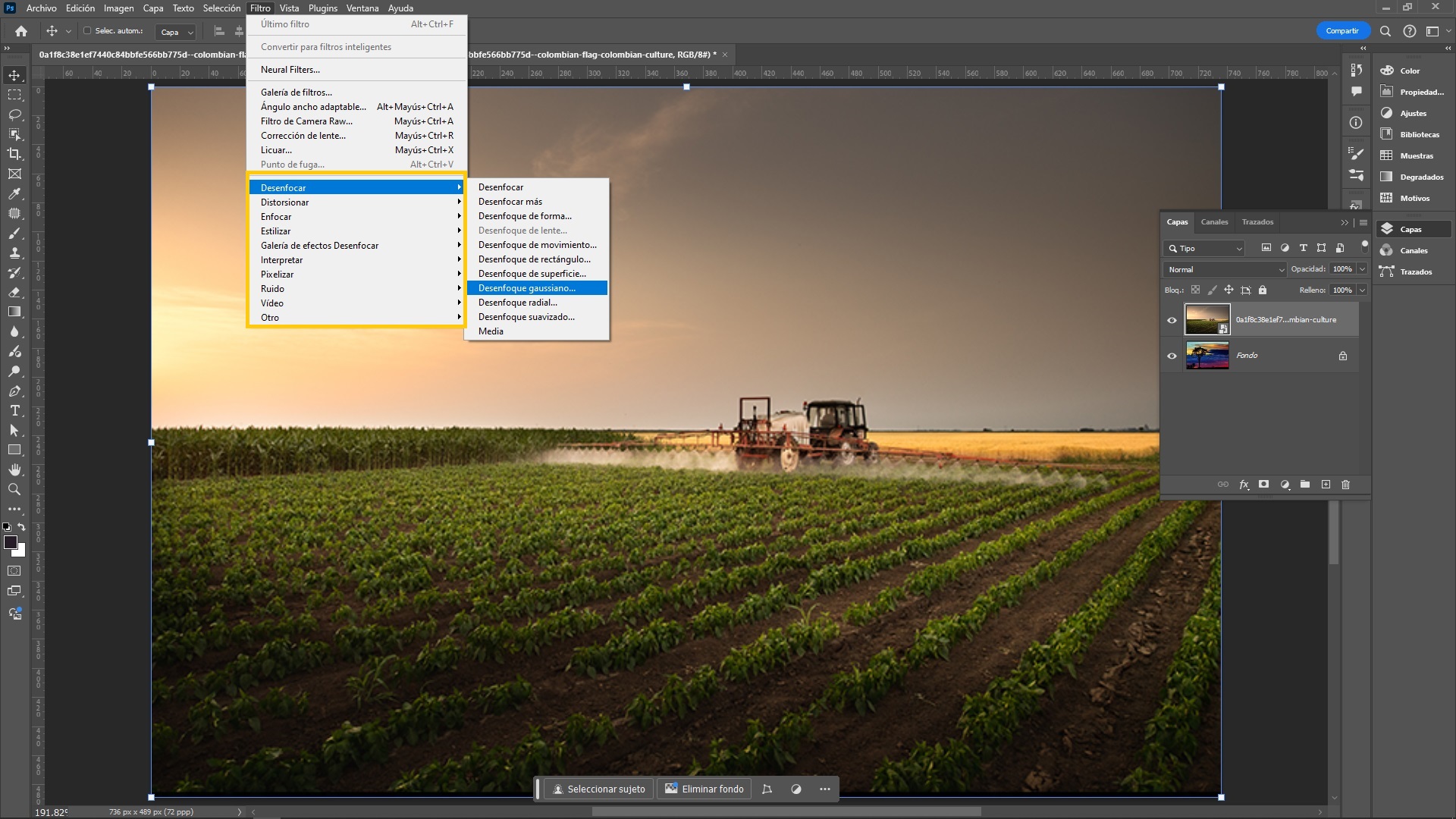Swap foreground and background colors arrow
Viewport: 1456px width, 819px height.
point(21,527)
